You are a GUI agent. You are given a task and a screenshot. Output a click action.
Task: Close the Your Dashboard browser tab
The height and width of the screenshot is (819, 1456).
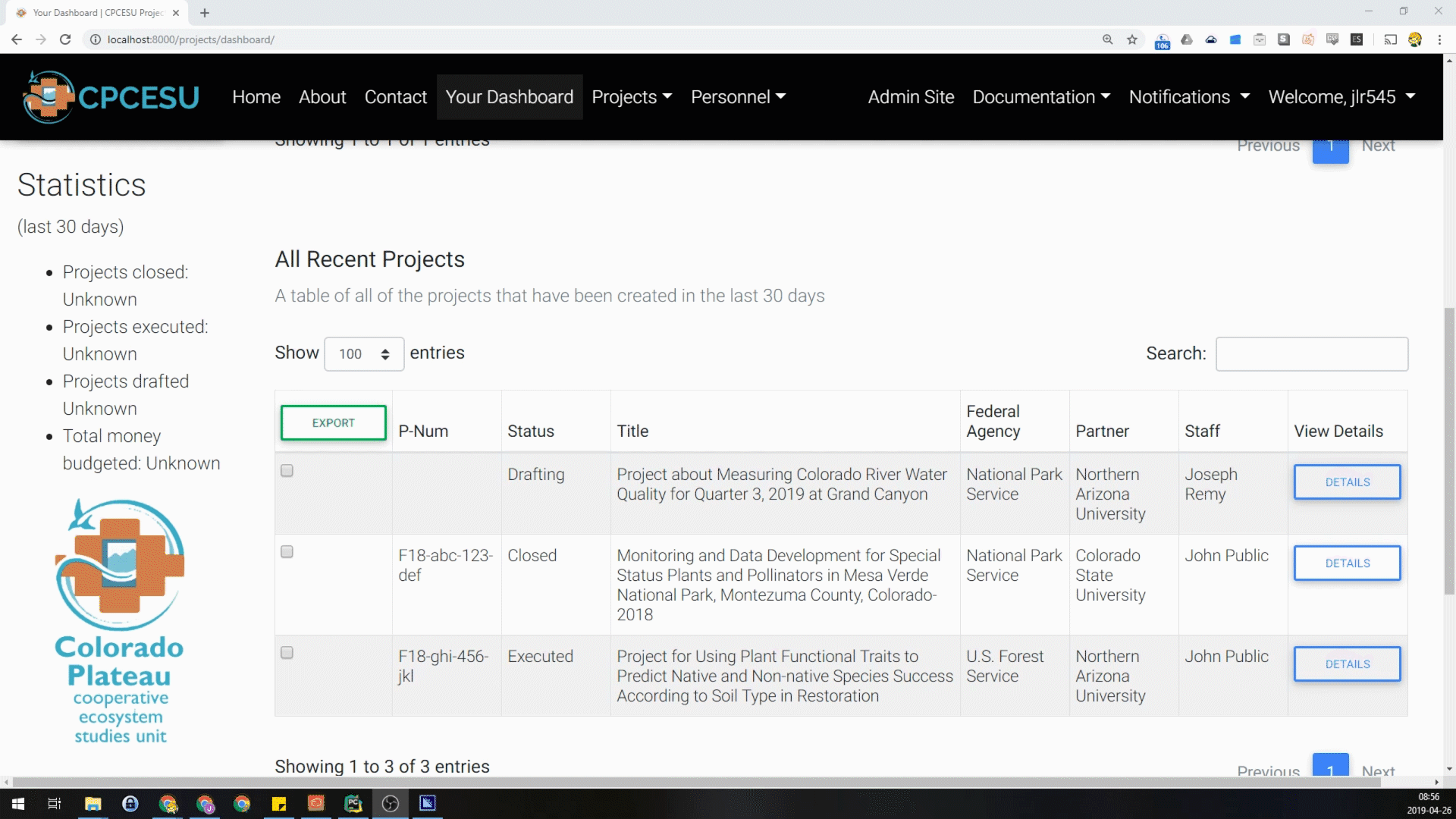click(x=176, y=13)
